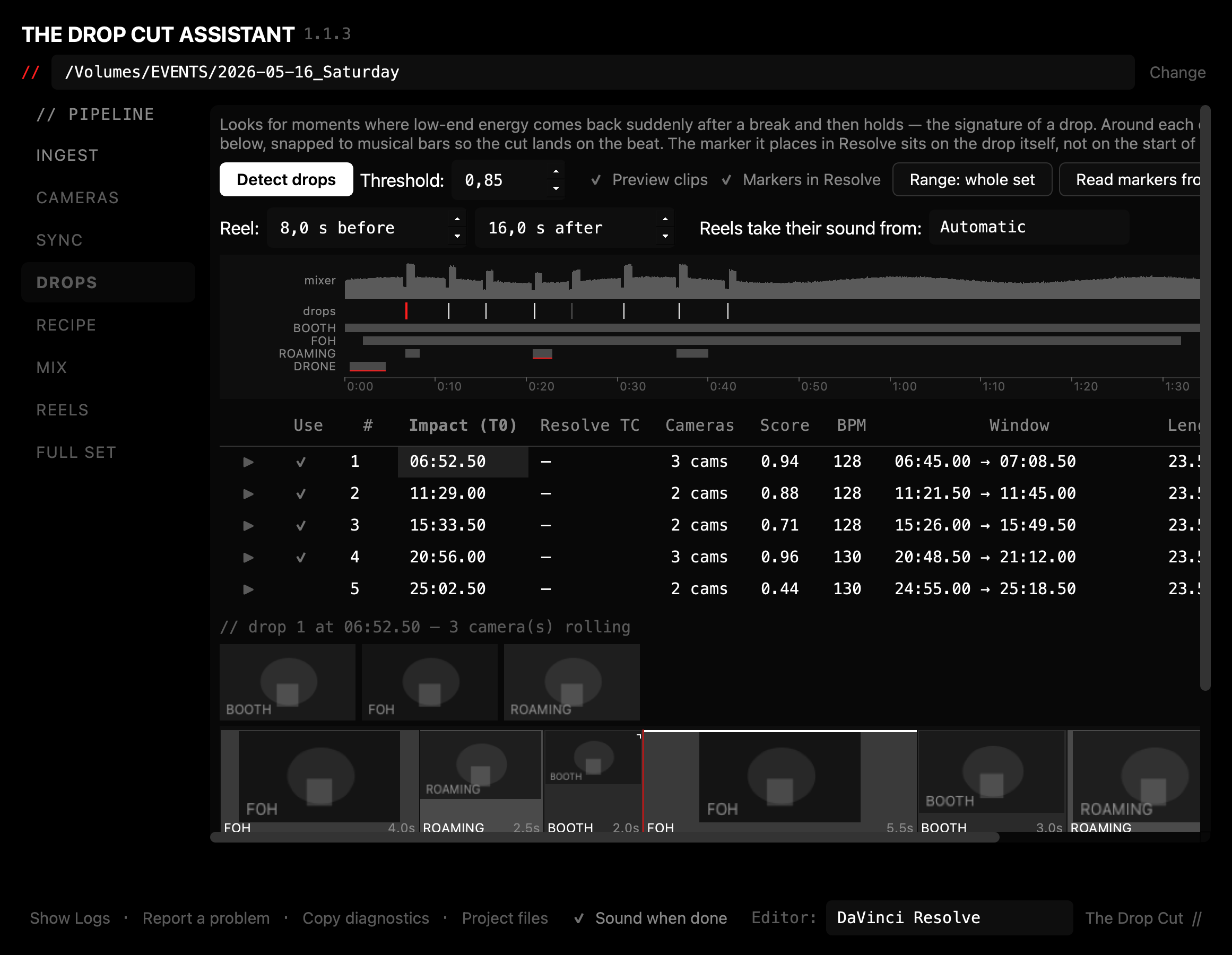The image size is (1232, 955).
Task: Click the events folder path field
Action: click(x=592, y=72)
